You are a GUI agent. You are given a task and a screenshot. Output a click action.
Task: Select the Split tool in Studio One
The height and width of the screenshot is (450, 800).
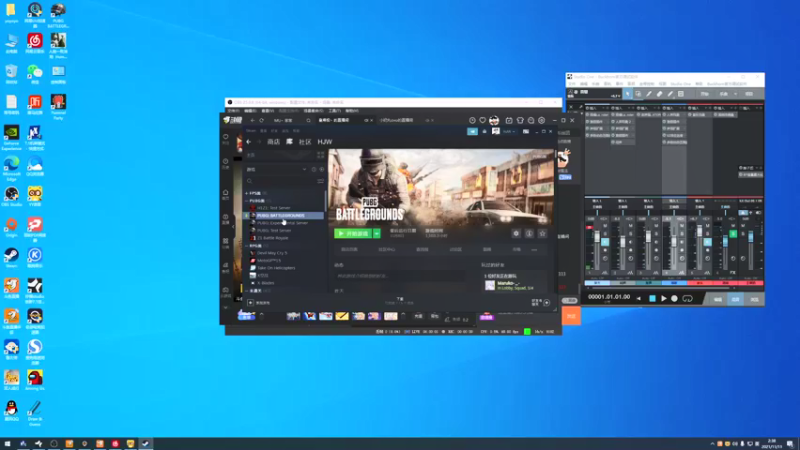click(x=649, y=94)
